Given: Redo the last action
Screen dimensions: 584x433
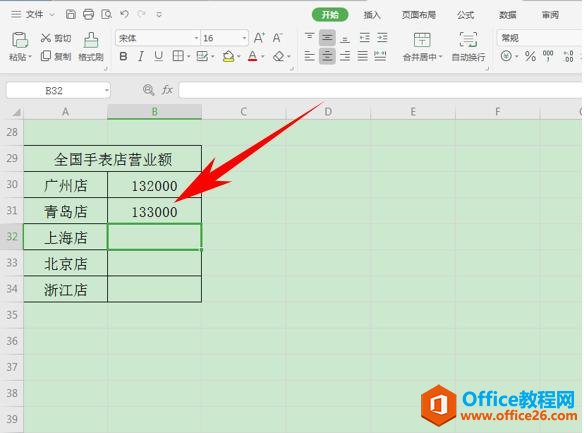Looking at the screenshot, I should click(142, 15).
